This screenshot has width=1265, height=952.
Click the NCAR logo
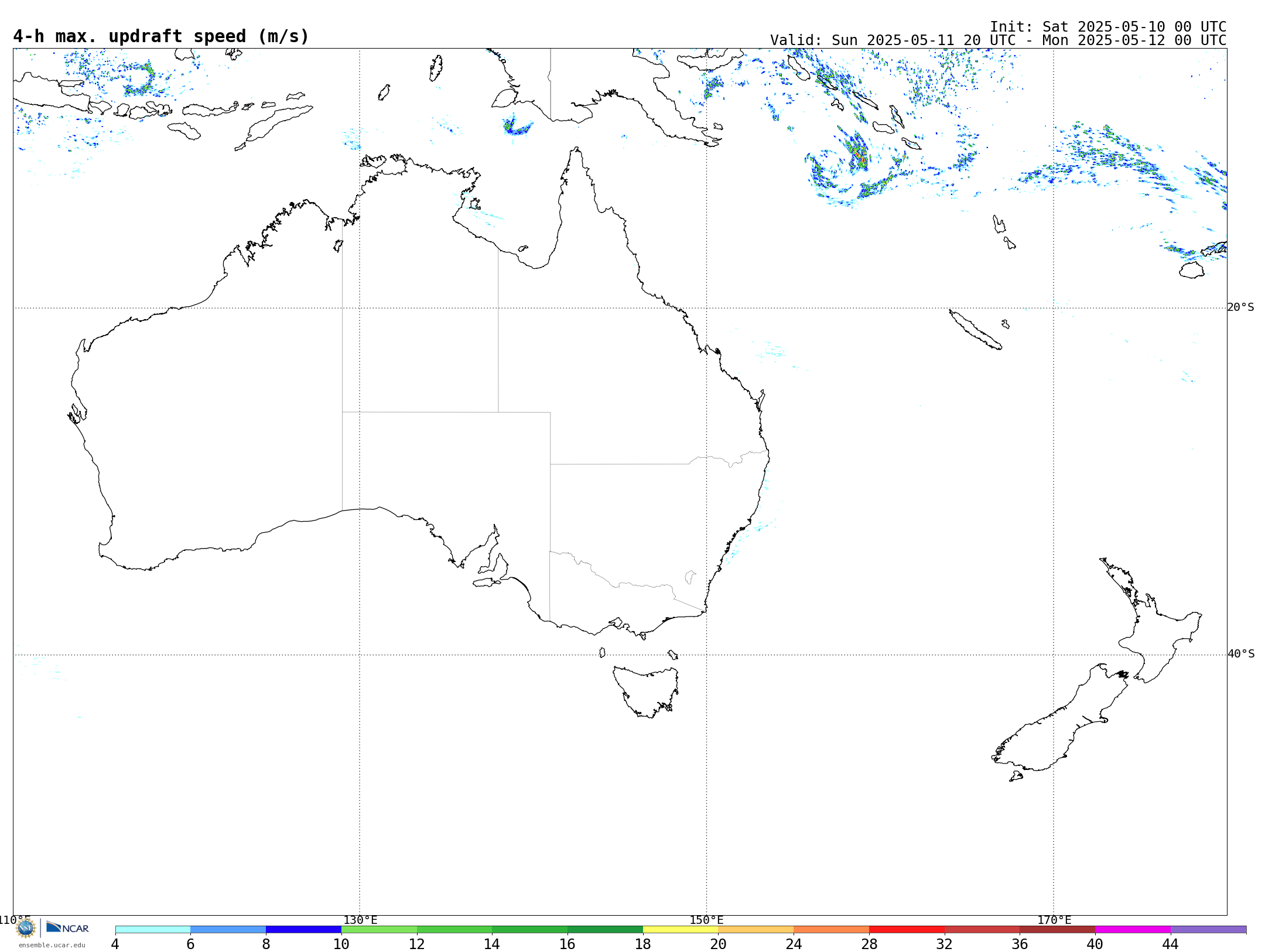67,927
